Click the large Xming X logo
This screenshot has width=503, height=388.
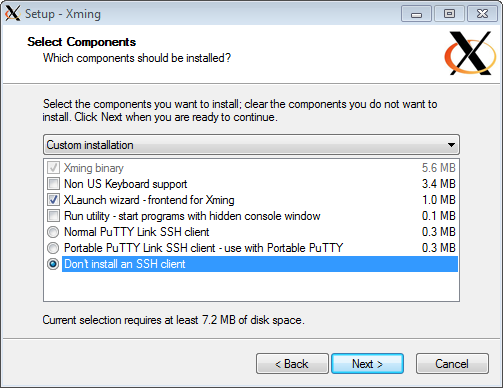click(470, 53)
